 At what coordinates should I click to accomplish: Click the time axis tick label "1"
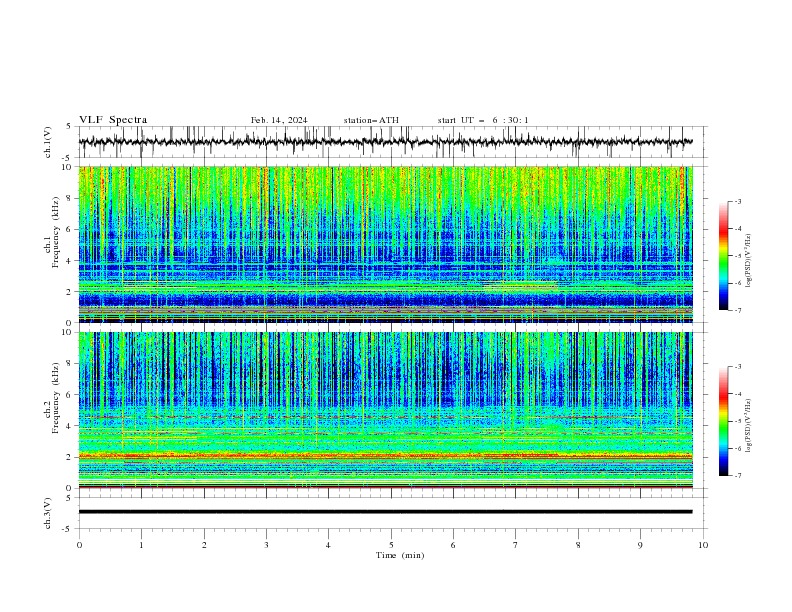pos(141,545)
